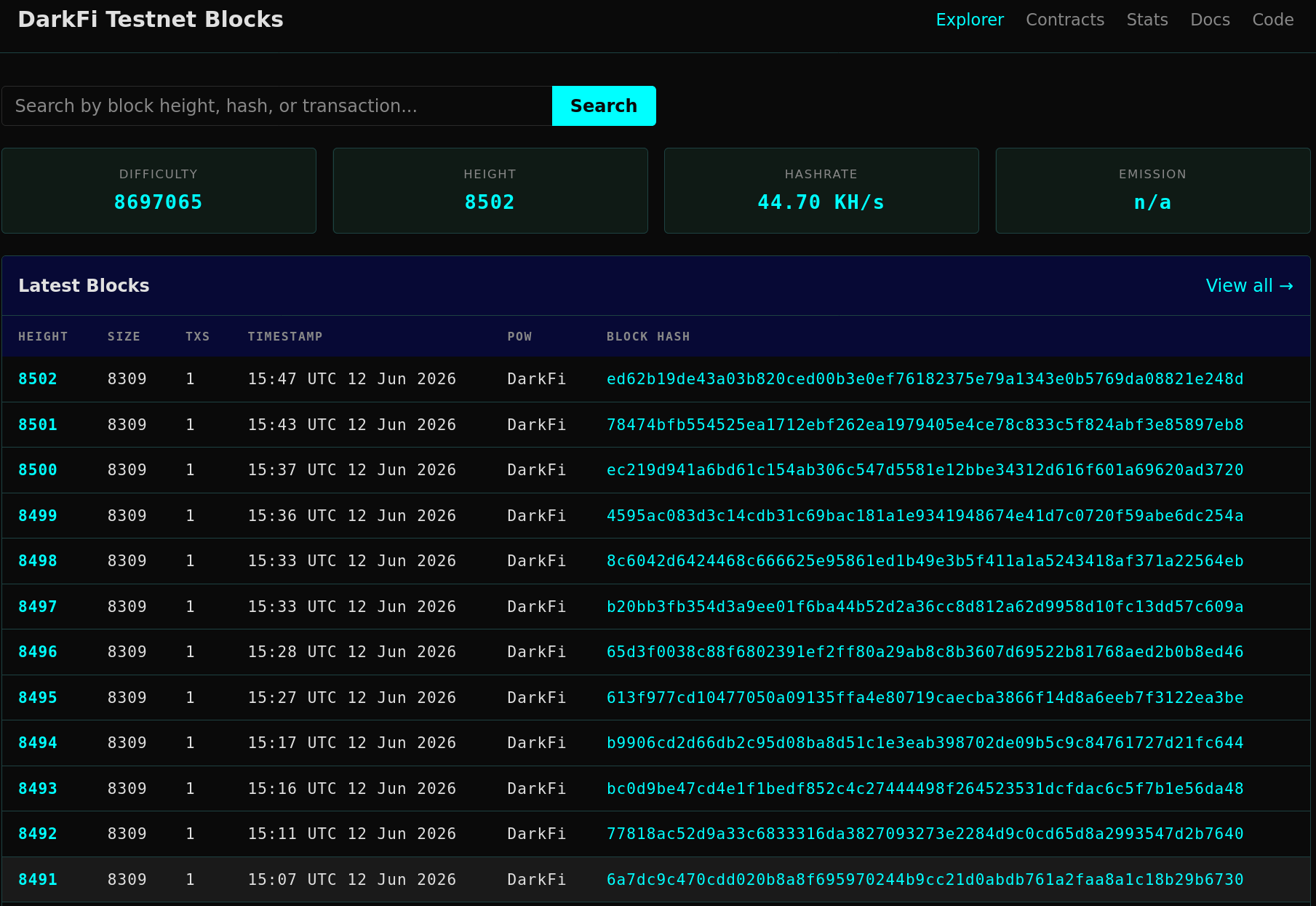Open block height 8499 link

tap(38, 516)
